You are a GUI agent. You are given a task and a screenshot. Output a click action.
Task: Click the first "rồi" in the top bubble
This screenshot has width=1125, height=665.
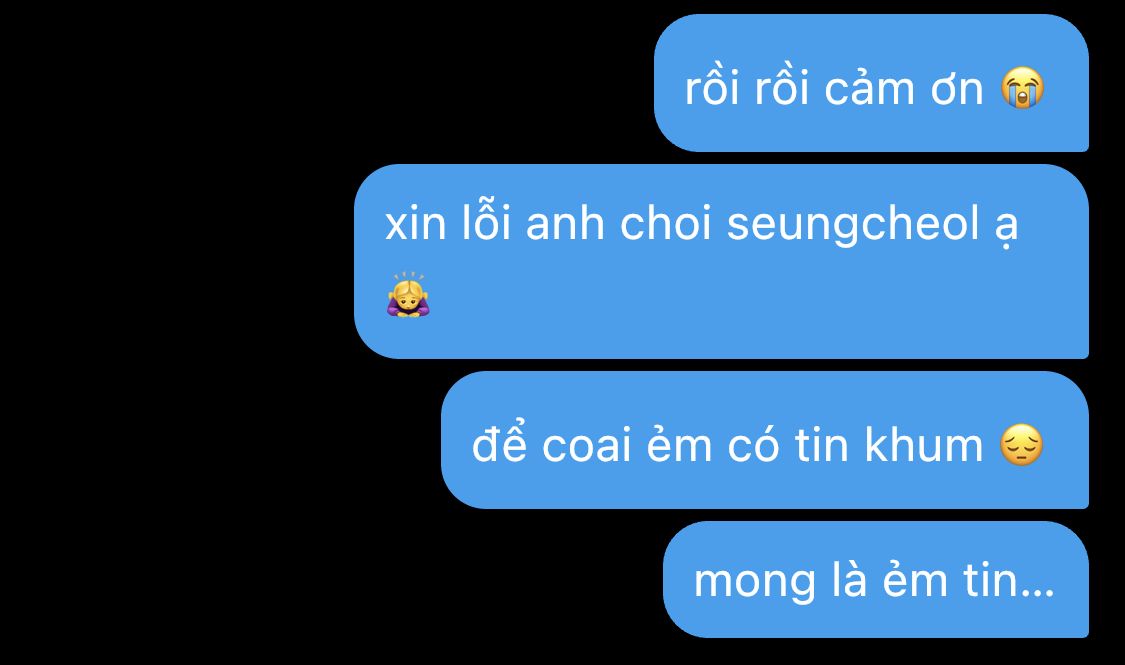(x=711, y=88)
